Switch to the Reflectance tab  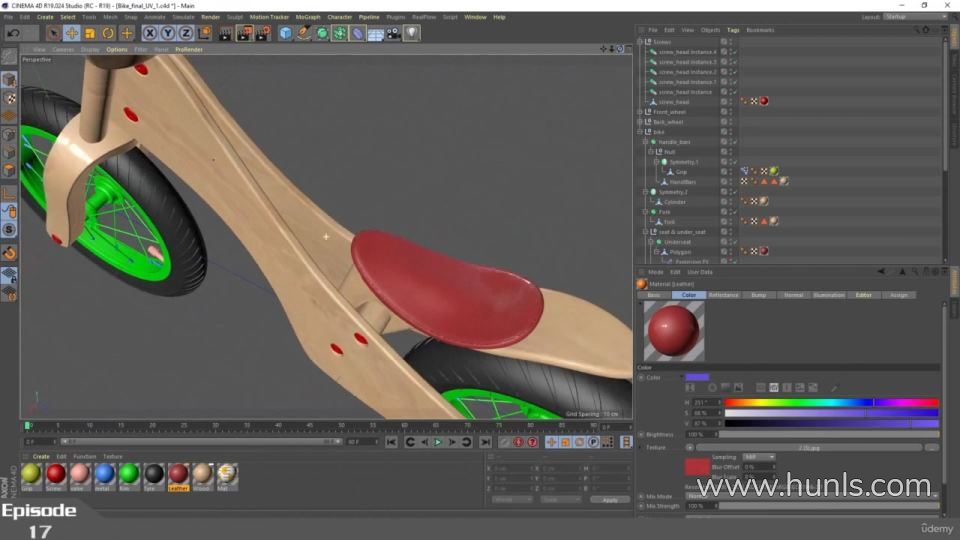pyautogui.click(x=722, y=295)
